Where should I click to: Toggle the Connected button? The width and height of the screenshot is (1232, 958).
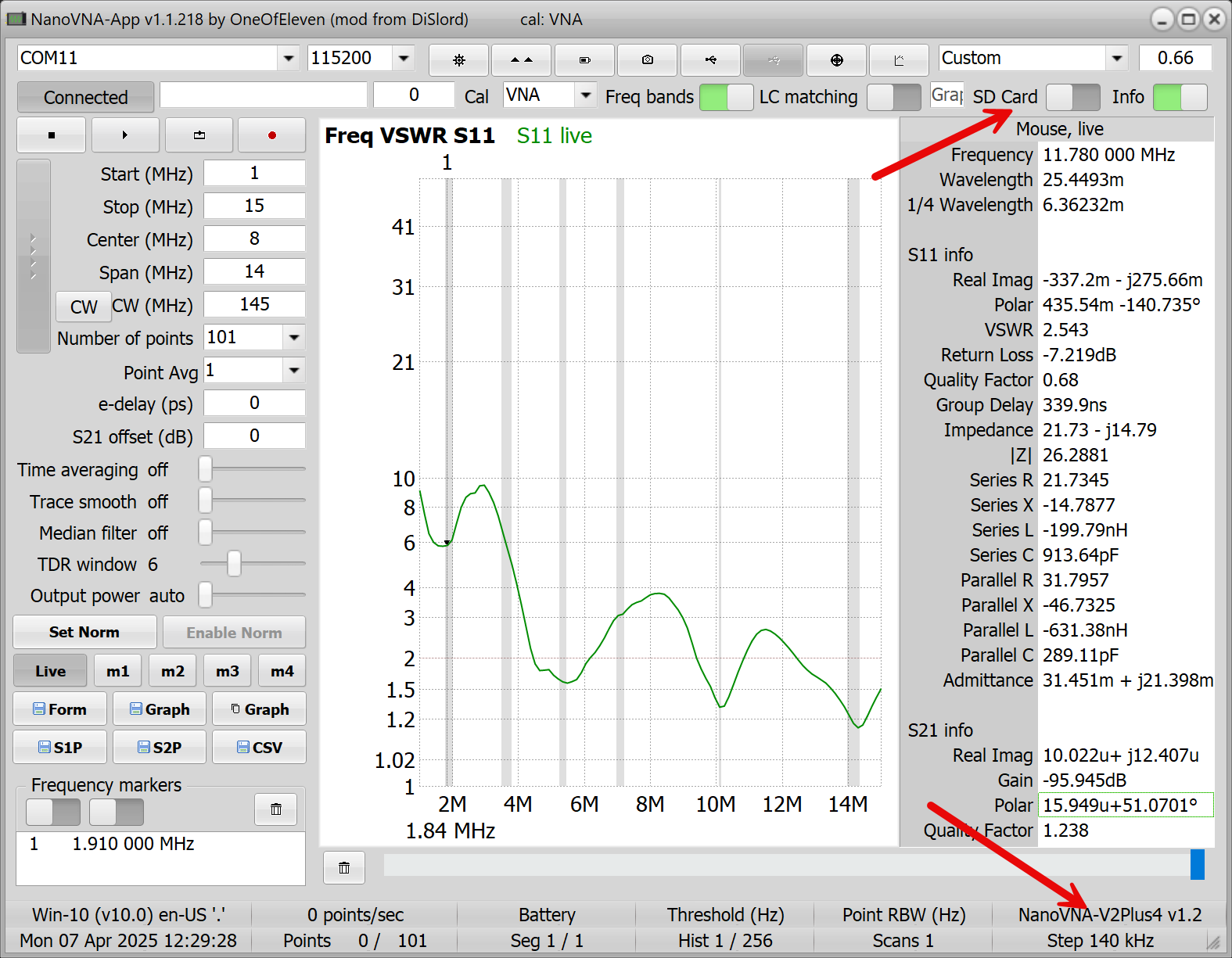(x=85, y=98)
